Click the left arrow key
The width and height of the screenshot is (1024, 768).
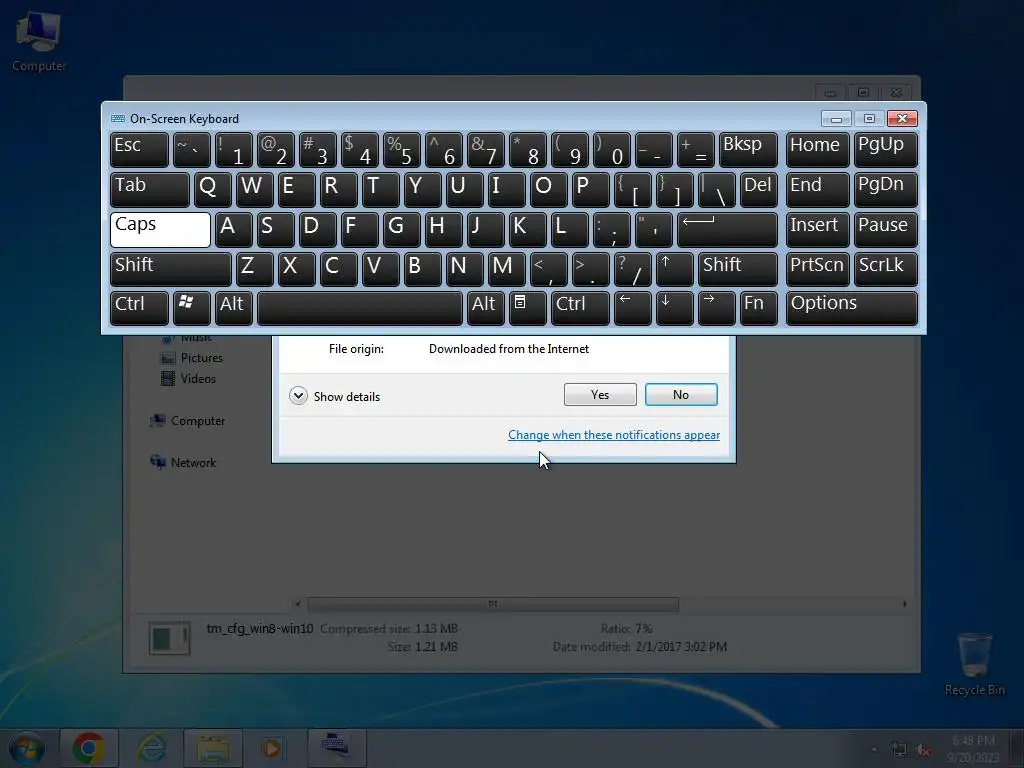click(x=633, y=308)
